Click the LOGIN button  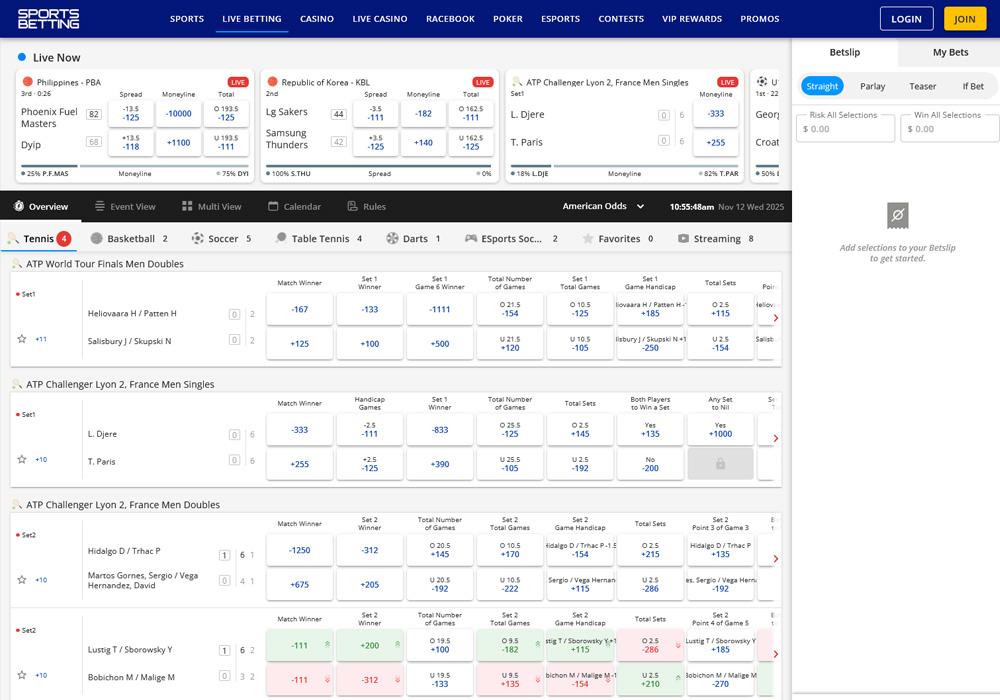906,19
